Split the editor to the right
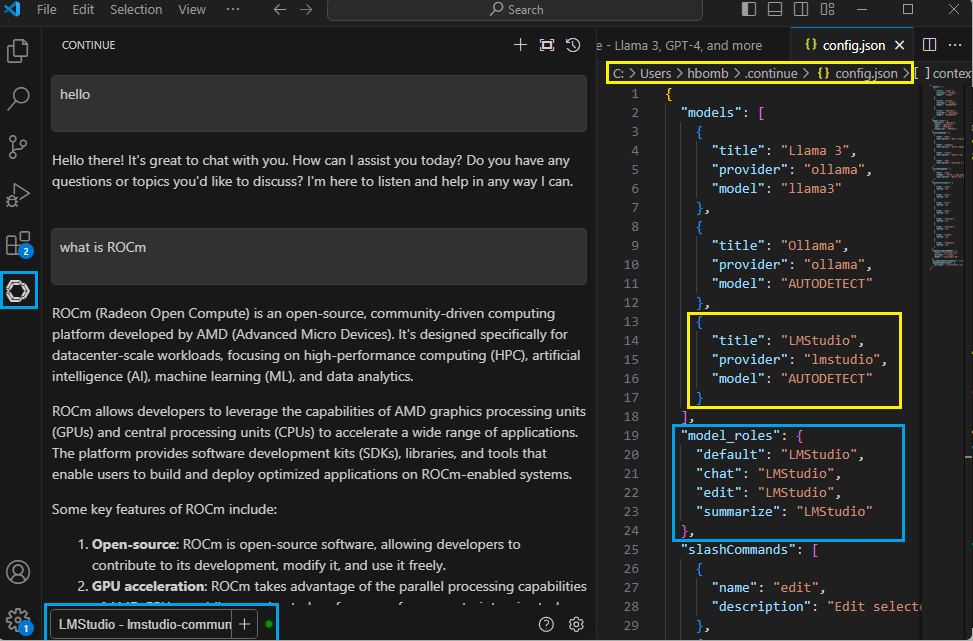This screenshot has height=641, width=973. point(930,45)
